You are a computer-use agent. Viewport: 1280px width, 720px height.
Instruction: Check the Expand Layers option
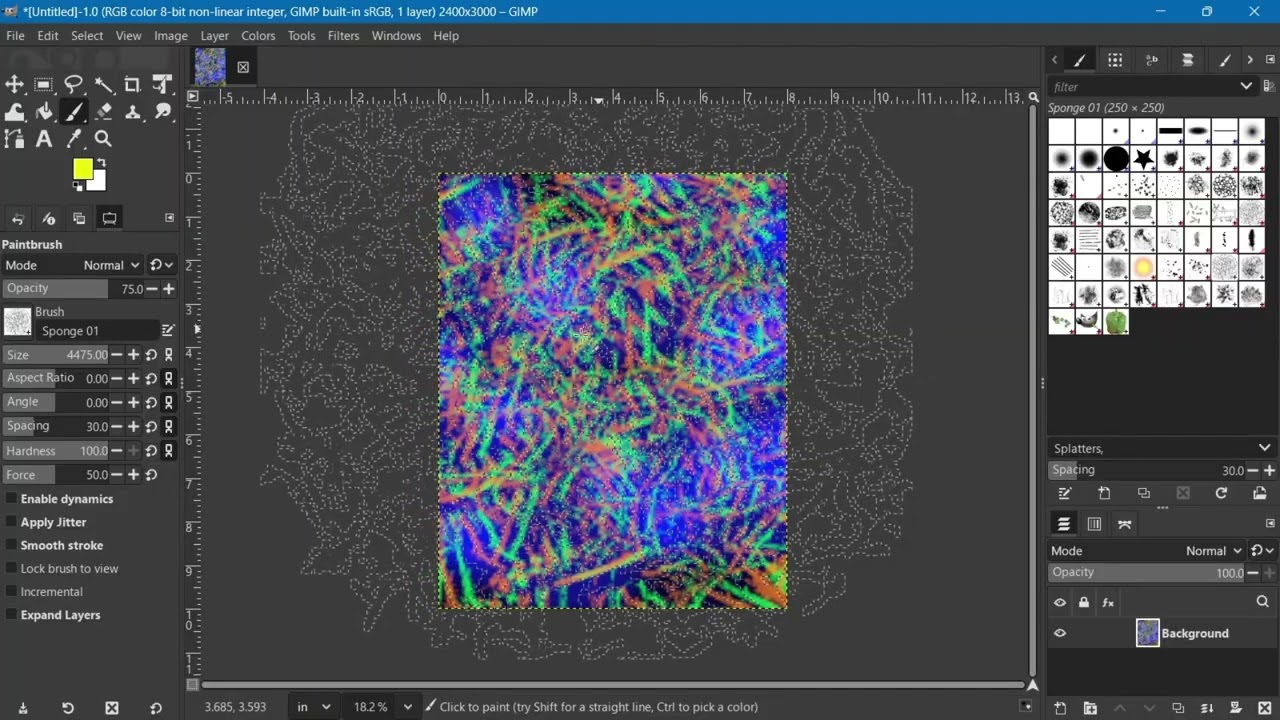click(12, 615)
